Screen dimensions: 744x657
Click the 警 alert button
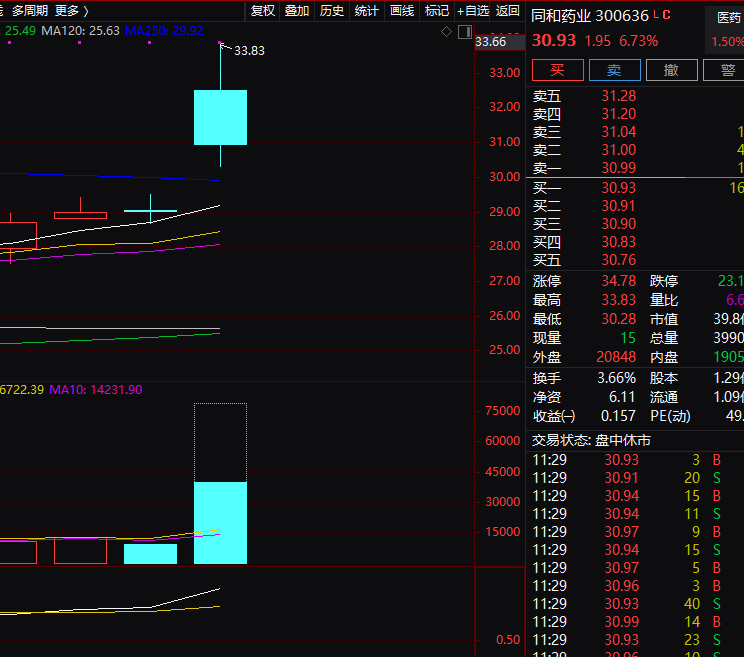click(x=726, y=70)
